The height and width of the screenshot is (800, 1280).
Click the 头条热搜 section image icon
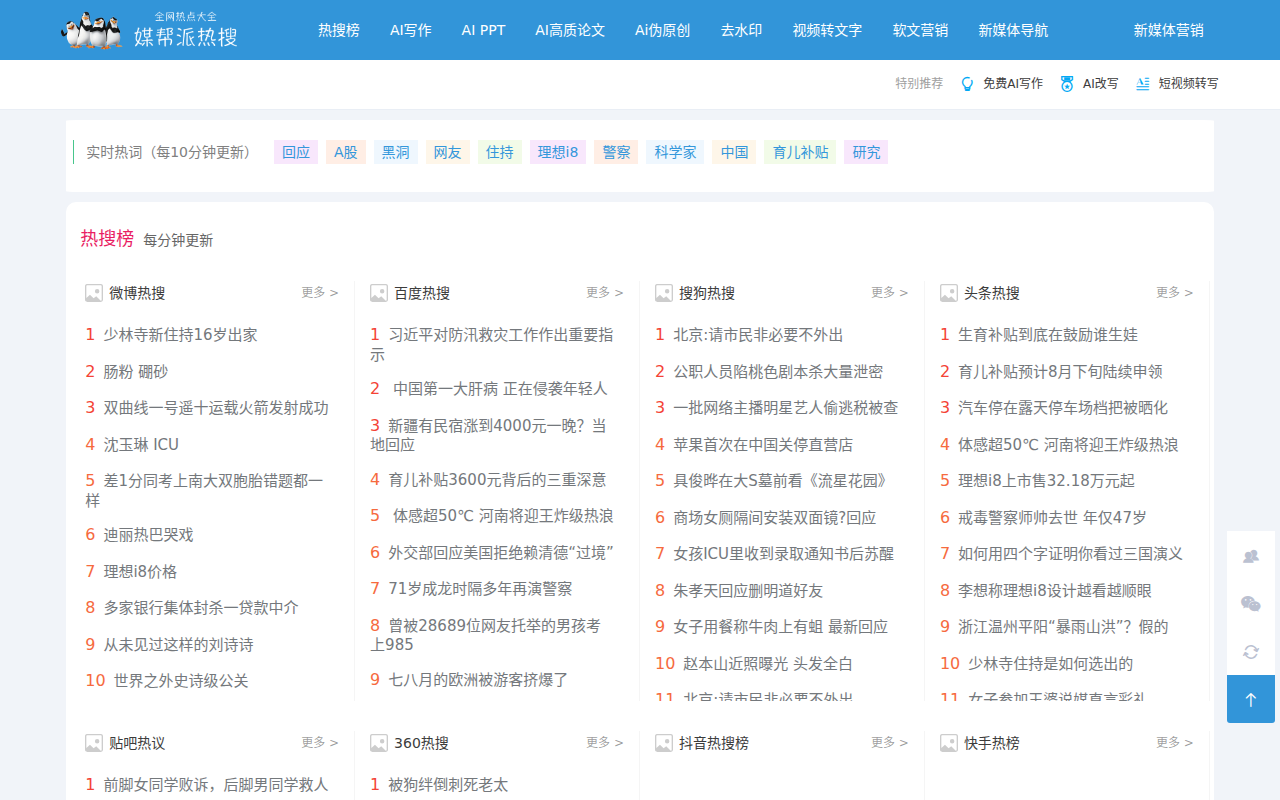coord(949,293)
